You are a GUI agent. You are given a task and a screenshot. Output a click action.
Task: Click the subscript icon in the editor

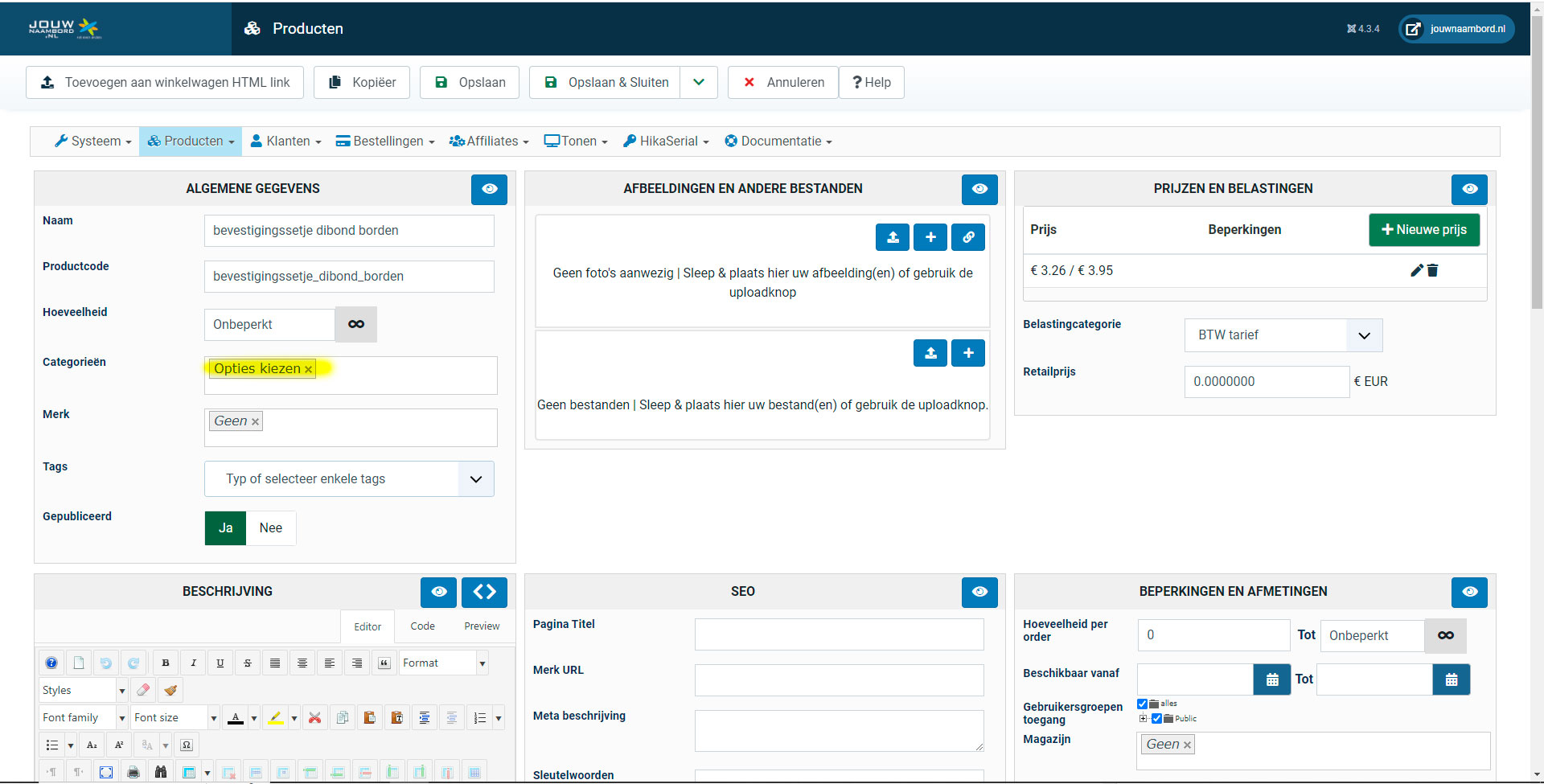pyautogui.click(x=92, y=745)
